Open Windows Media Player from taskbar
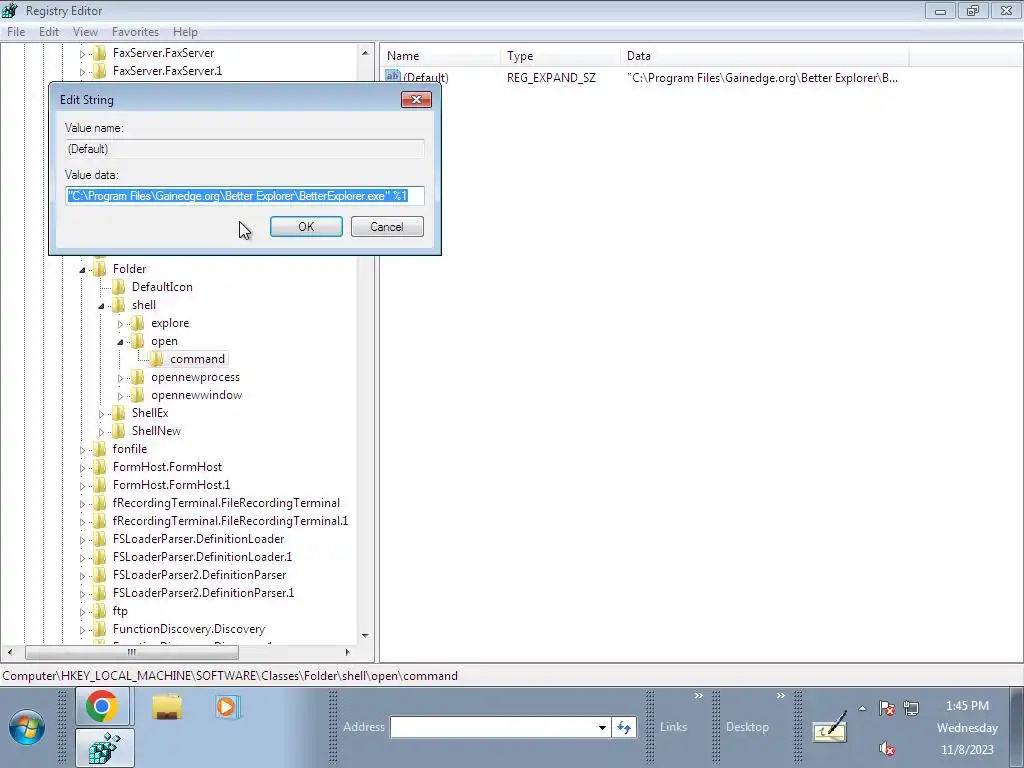Screen dimensions: 1024x768 tap(227, 707)
